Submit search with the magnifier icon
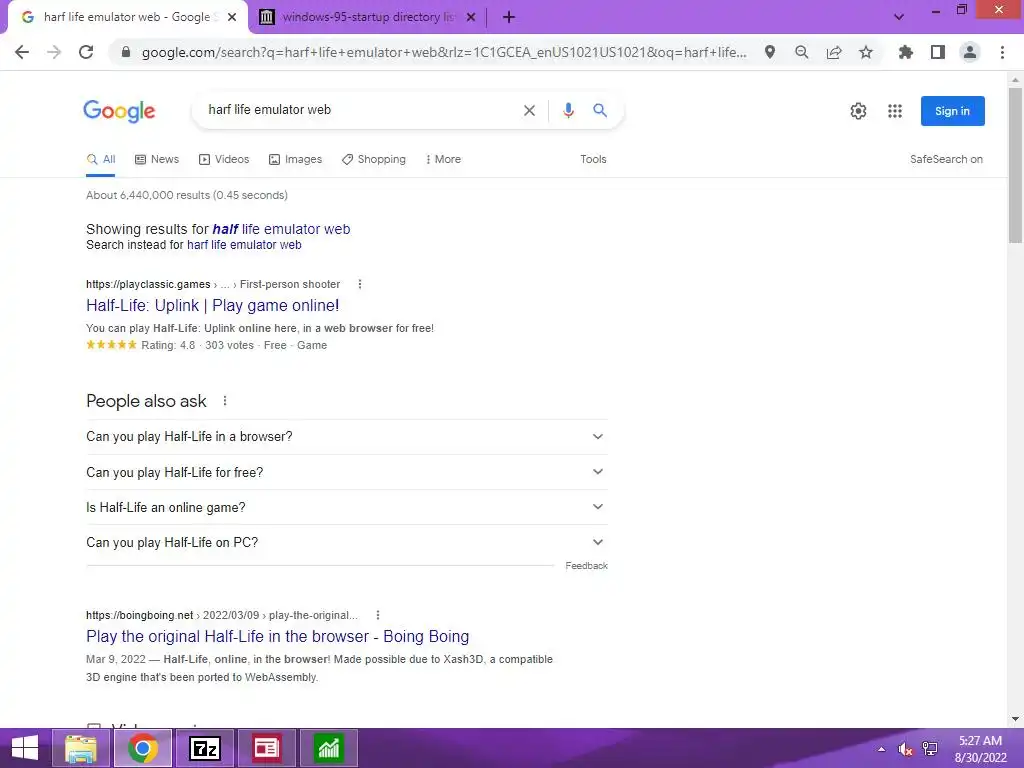1024x768 pixels. tap(600, 110)
